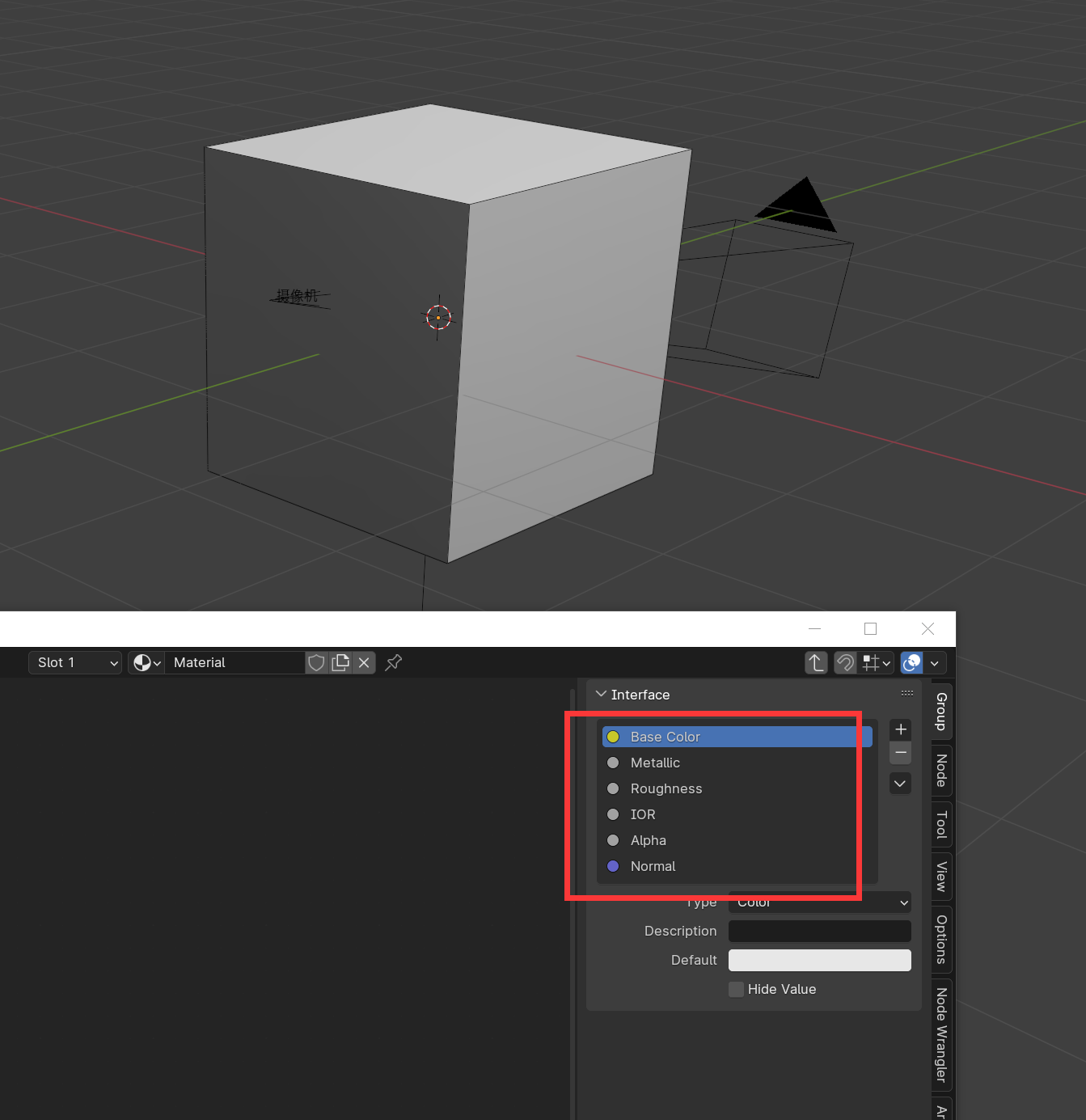The width and height of the screenshot is (1086, 1120).
Task: Open the snapping options dropdown
Action: pyautogui.click(x=877, y=663)
